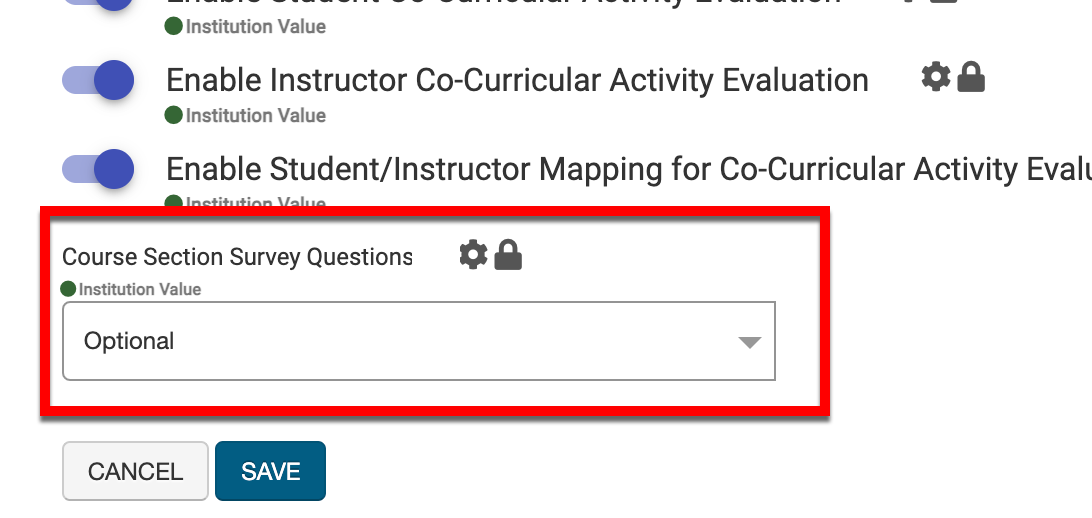Click Institution Value text under Instructor Evaluation setting
This screenshot has width=1092, height=518.
pos(255,115)
